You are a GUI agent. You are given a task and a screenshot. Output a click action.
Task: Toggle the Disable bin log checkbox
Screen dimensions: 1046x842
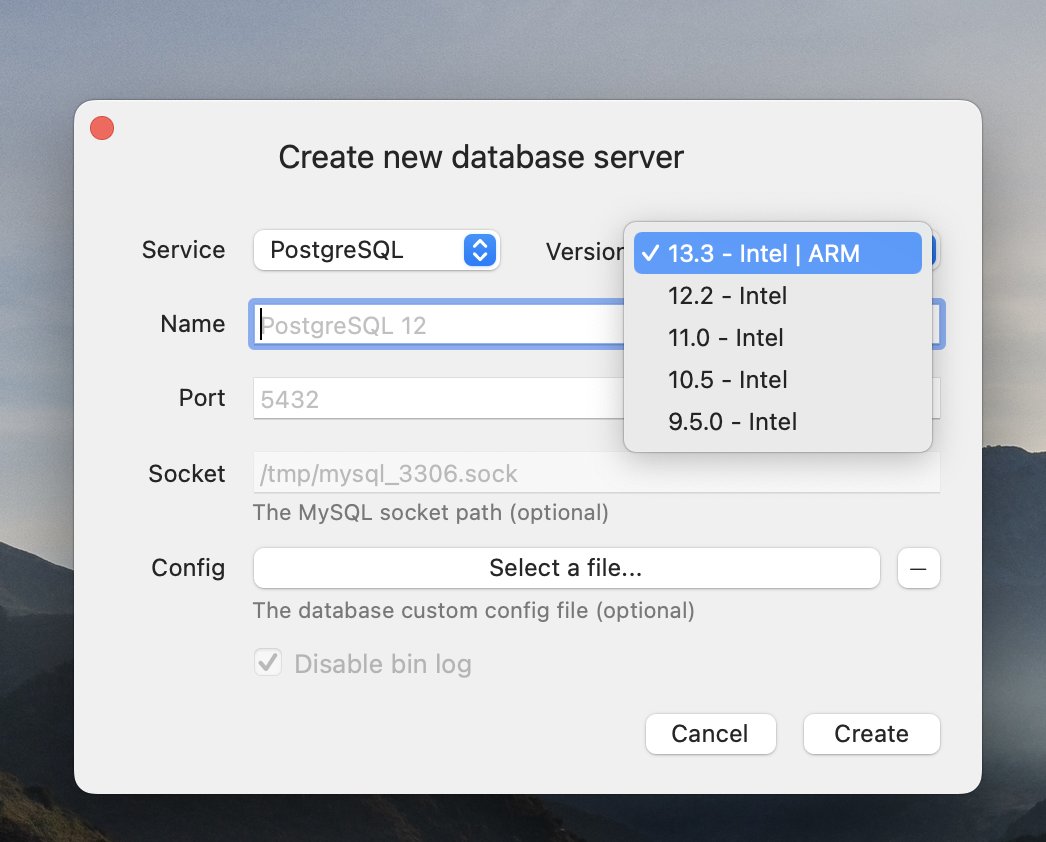click(268, 663)
